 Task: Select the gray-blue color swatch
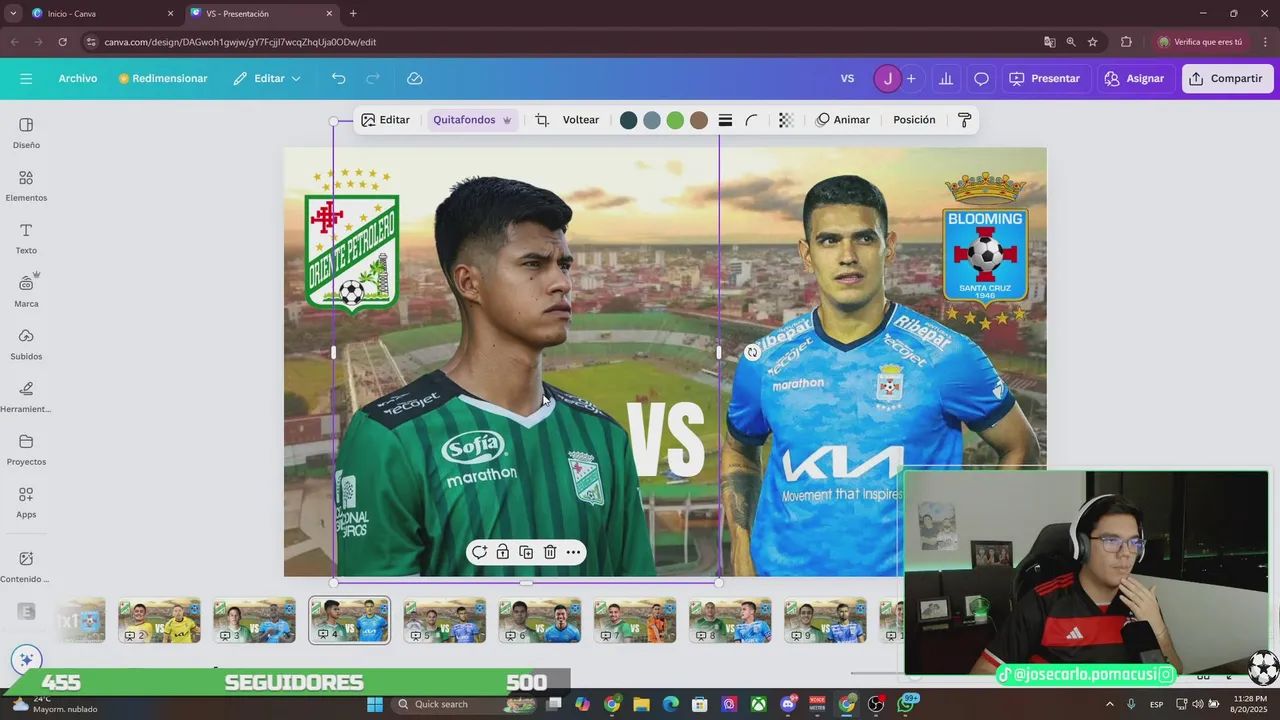pyautogui.click(x=652, y=120)
